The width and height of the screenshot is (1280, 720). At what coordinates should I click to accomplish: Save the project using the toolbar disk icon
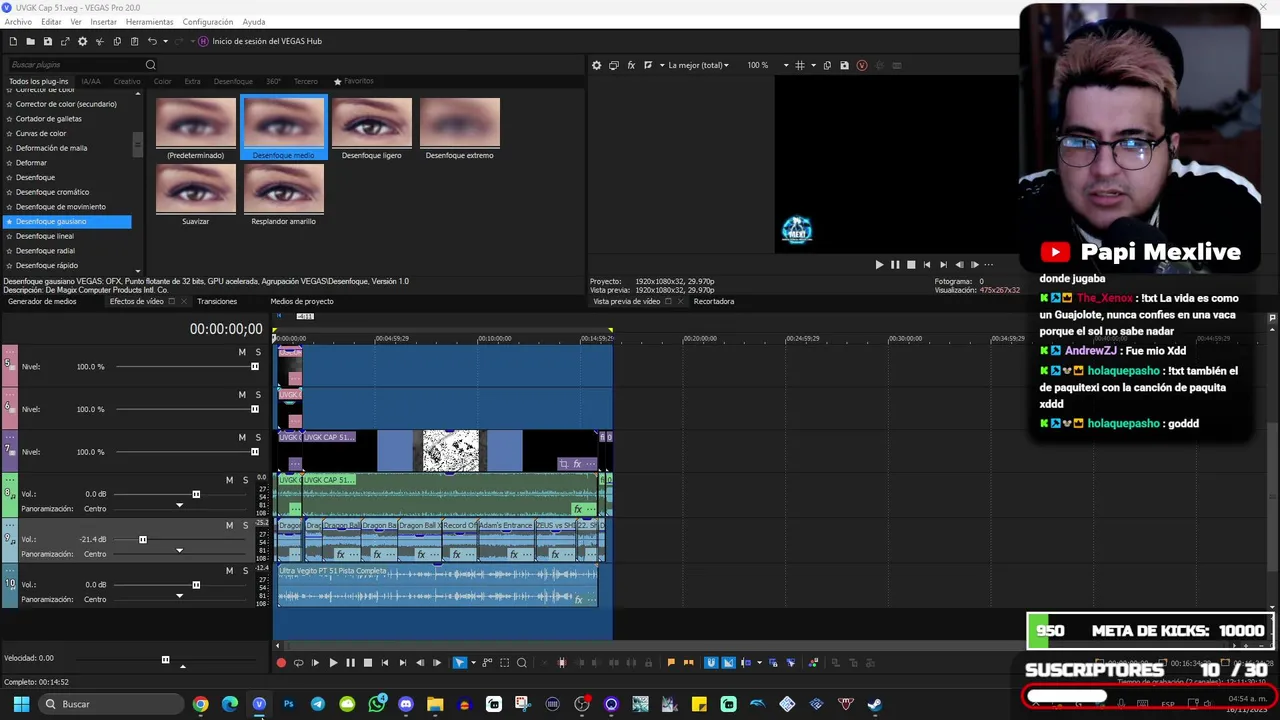[x=47, y=41]
